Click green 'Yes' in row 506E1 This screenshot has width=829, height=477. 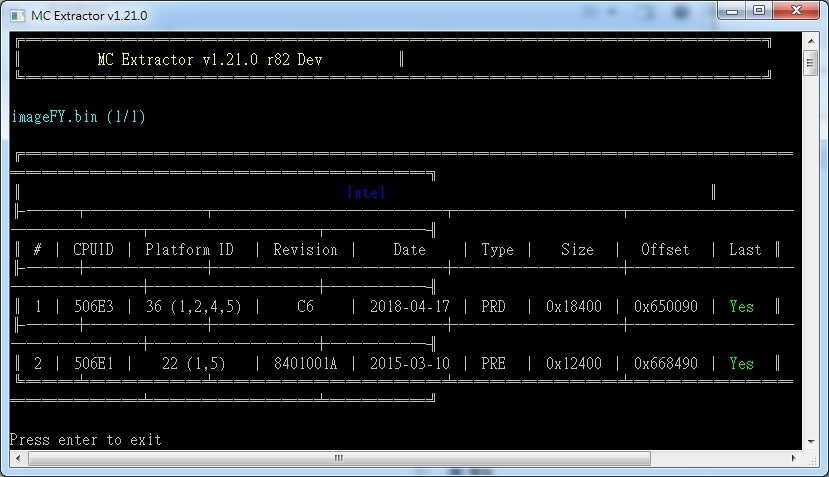click(x=741, y=363)
